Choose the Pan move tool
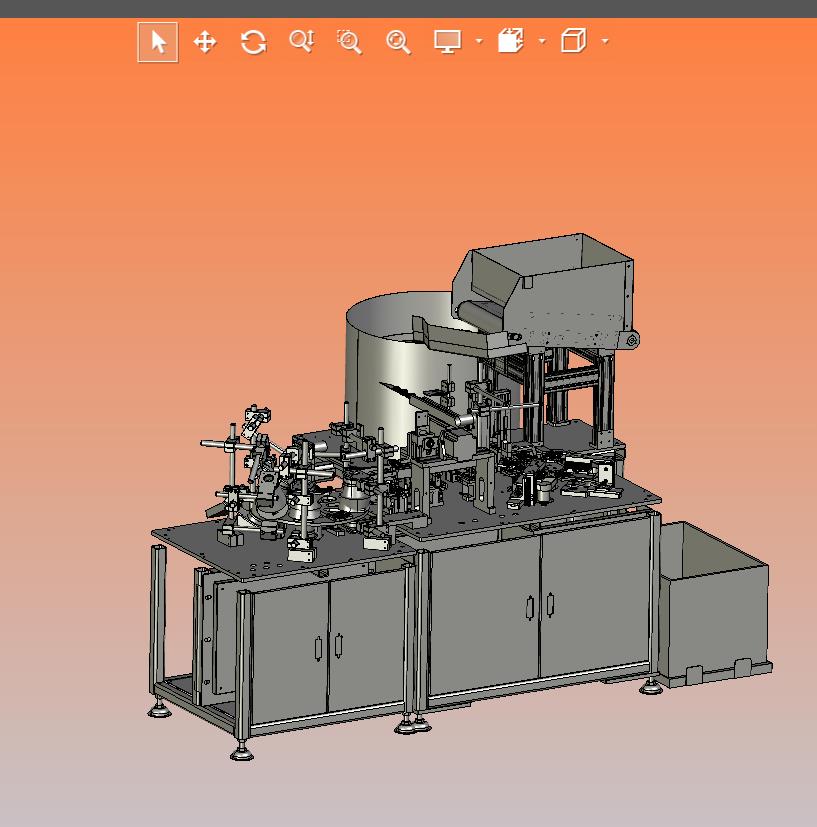This screenshot has width=817, height=827. (205, 42)
